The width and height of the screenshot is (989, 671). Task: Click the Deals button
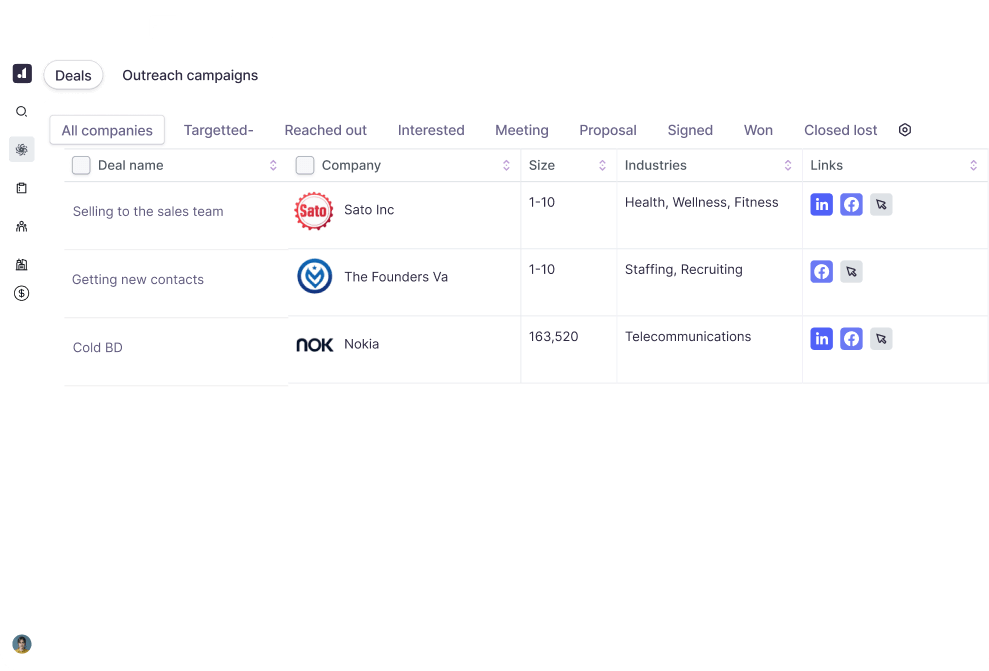click(x=73, y=76)
